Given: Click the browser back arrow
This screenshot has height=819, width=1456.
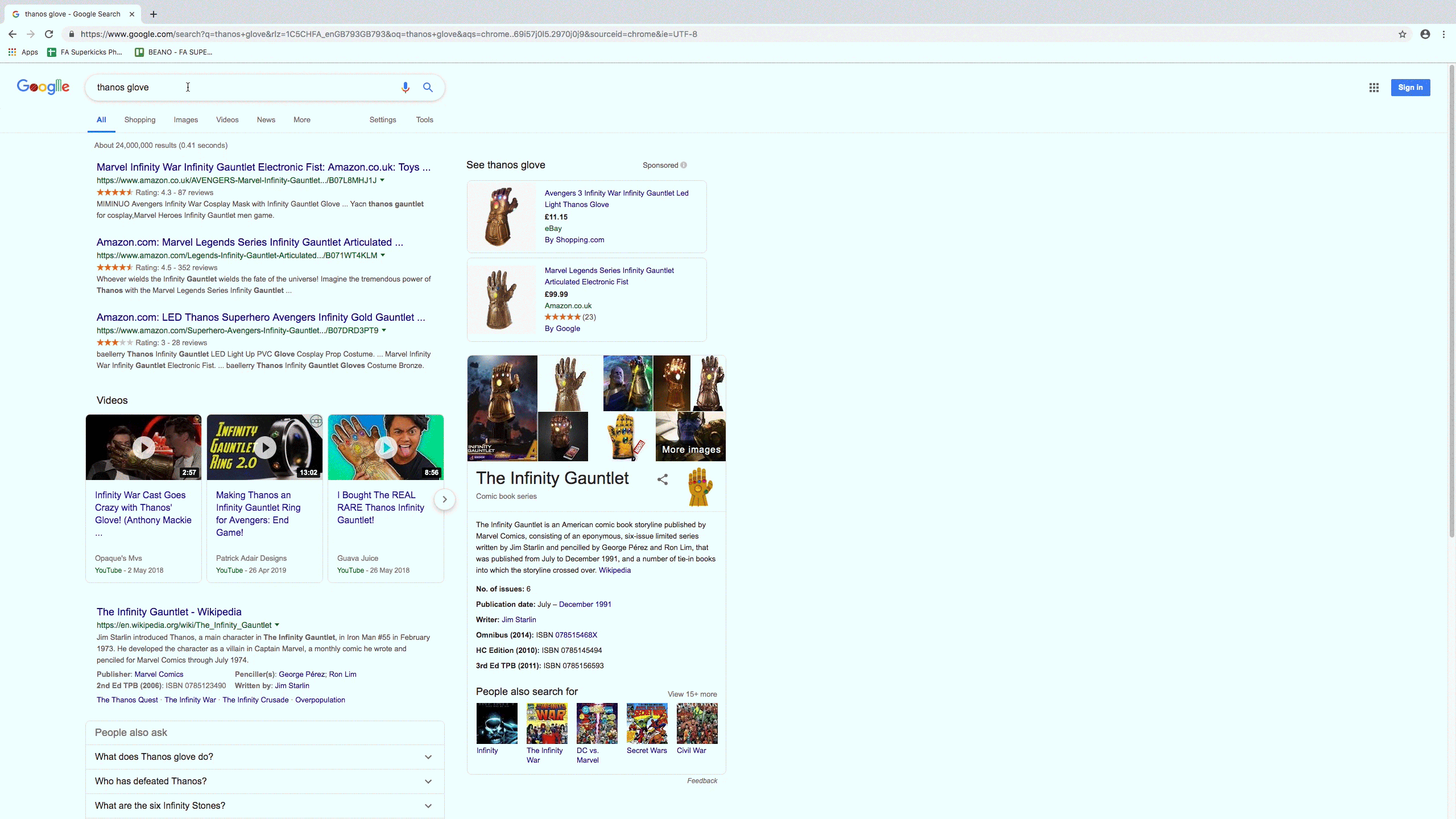Looking at the screenshot, I should pos(13,34).
